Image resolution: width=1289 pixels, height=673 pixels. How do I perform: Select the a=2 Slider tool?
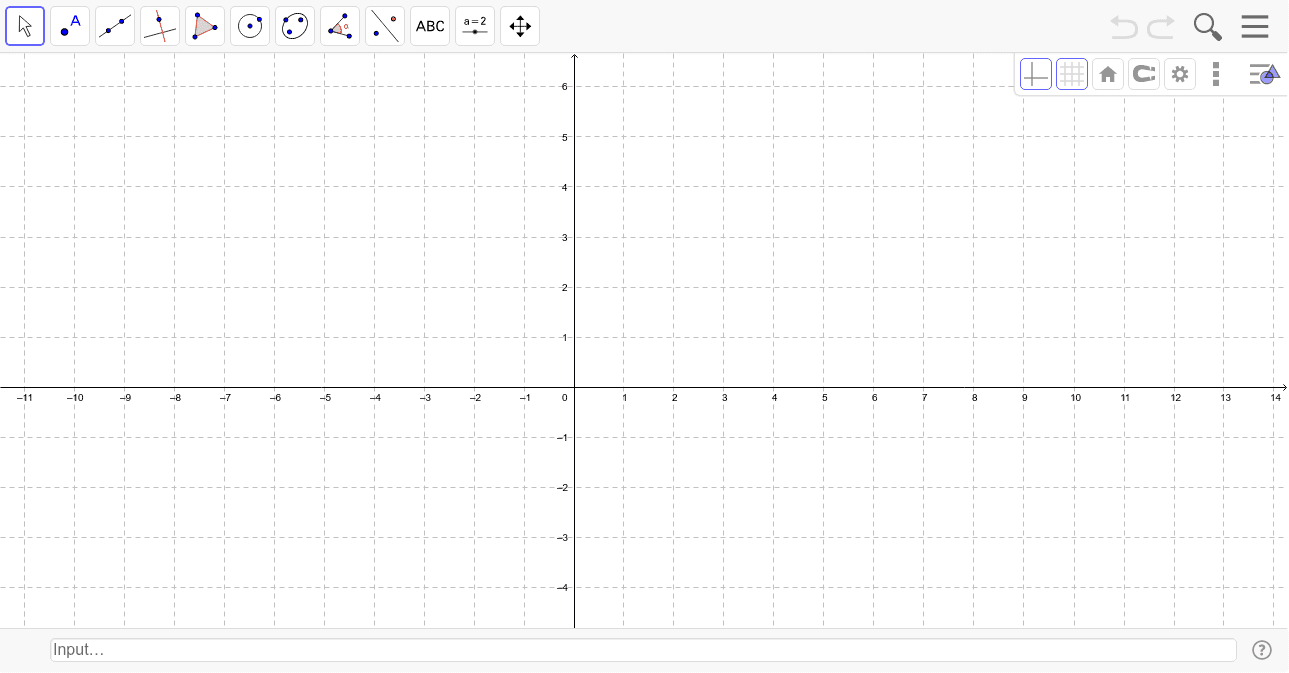(475, 26)
